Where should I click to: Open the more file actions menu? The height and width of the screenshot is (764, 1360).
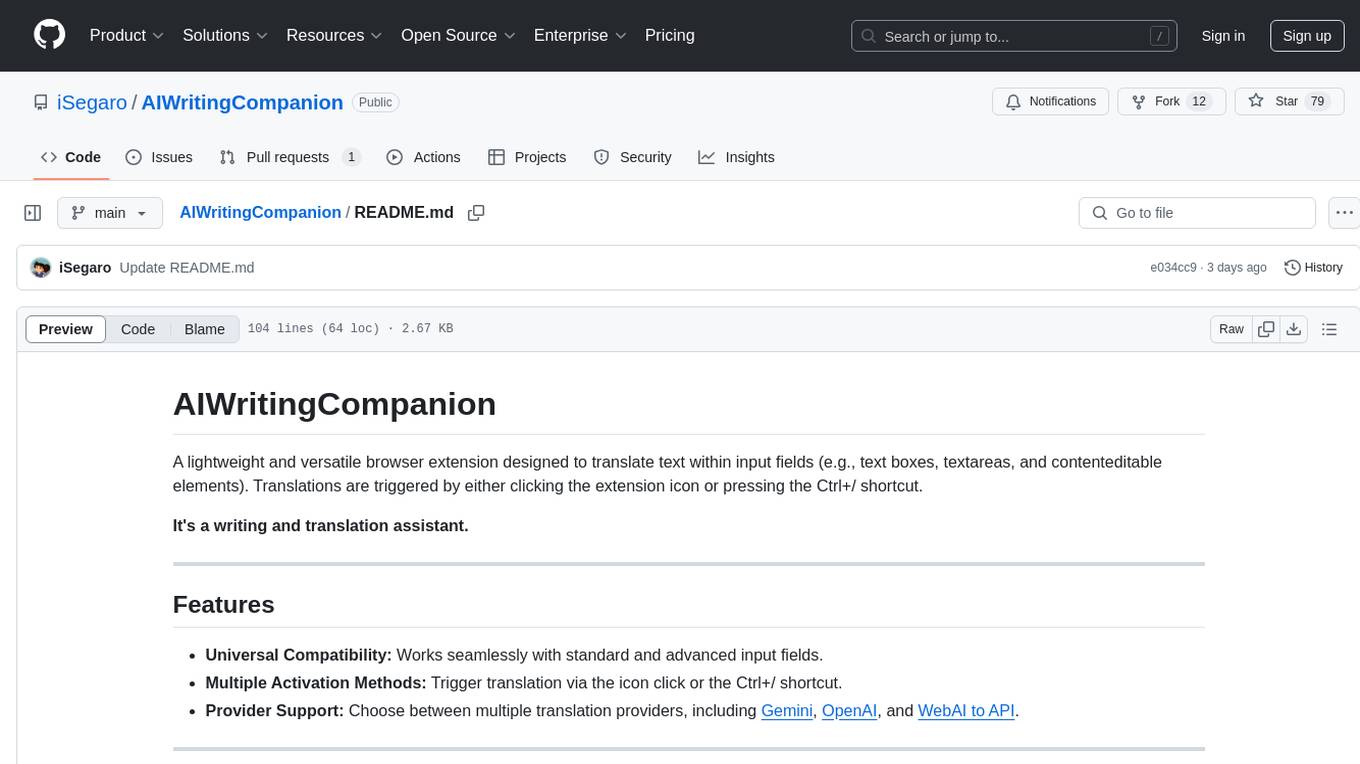click(1344, 213)
